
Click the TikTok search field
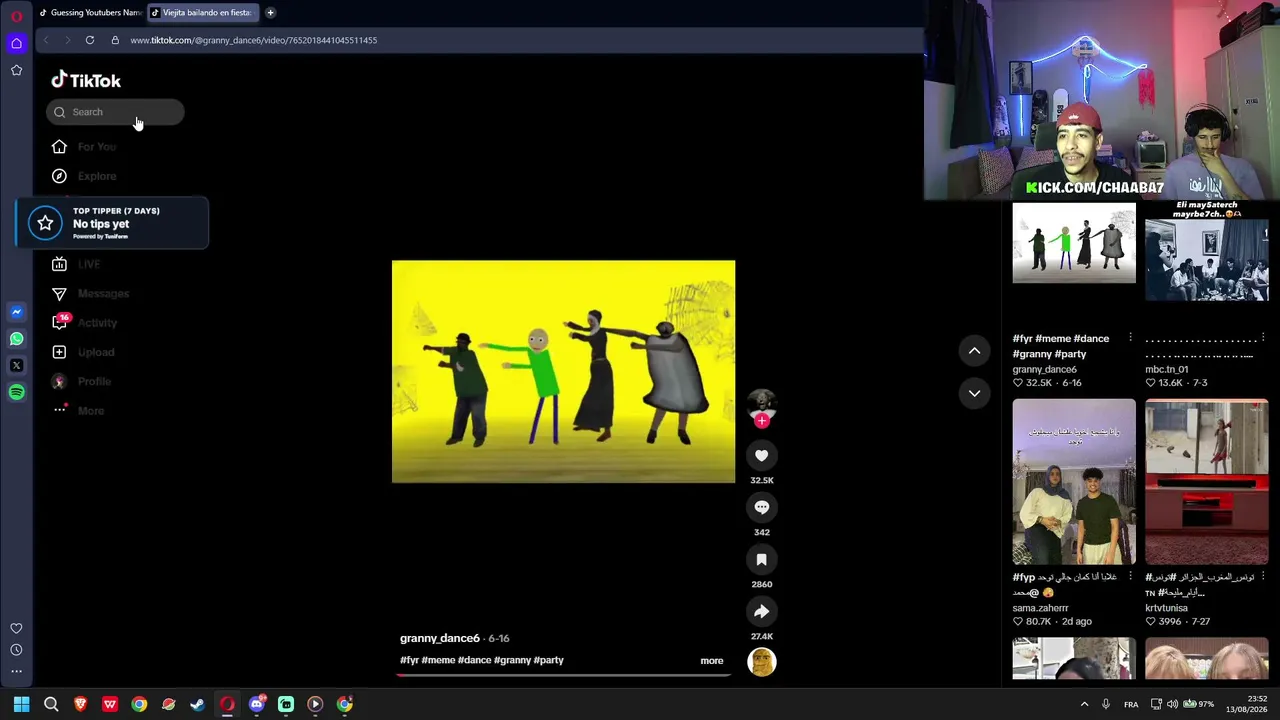[x=115, y=112]
